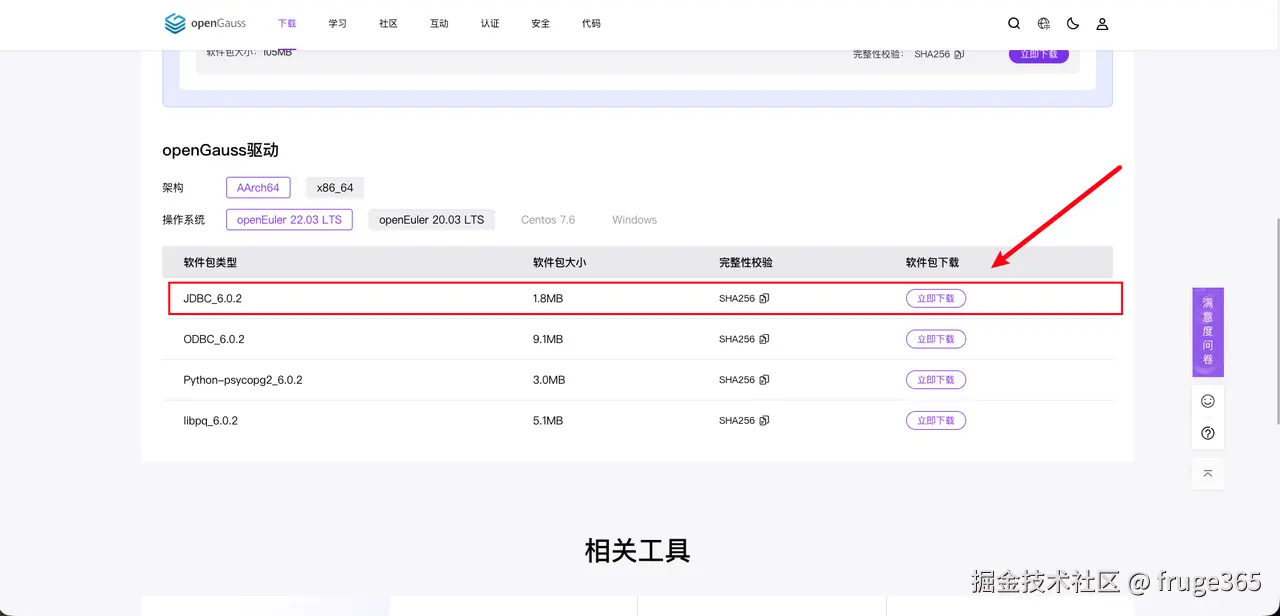Viewport: 1280px width, 616px height.
Task: Switch site language via the globe icon
Action: 1043,23
